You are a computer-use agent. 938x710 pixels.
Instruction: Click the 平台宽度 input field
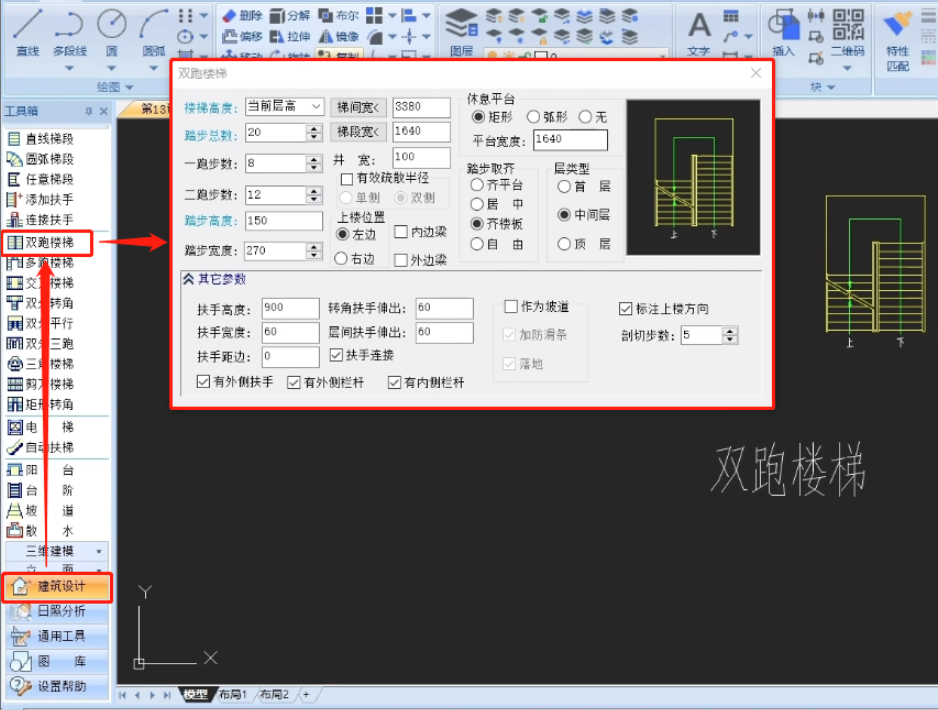coord(570,140)
